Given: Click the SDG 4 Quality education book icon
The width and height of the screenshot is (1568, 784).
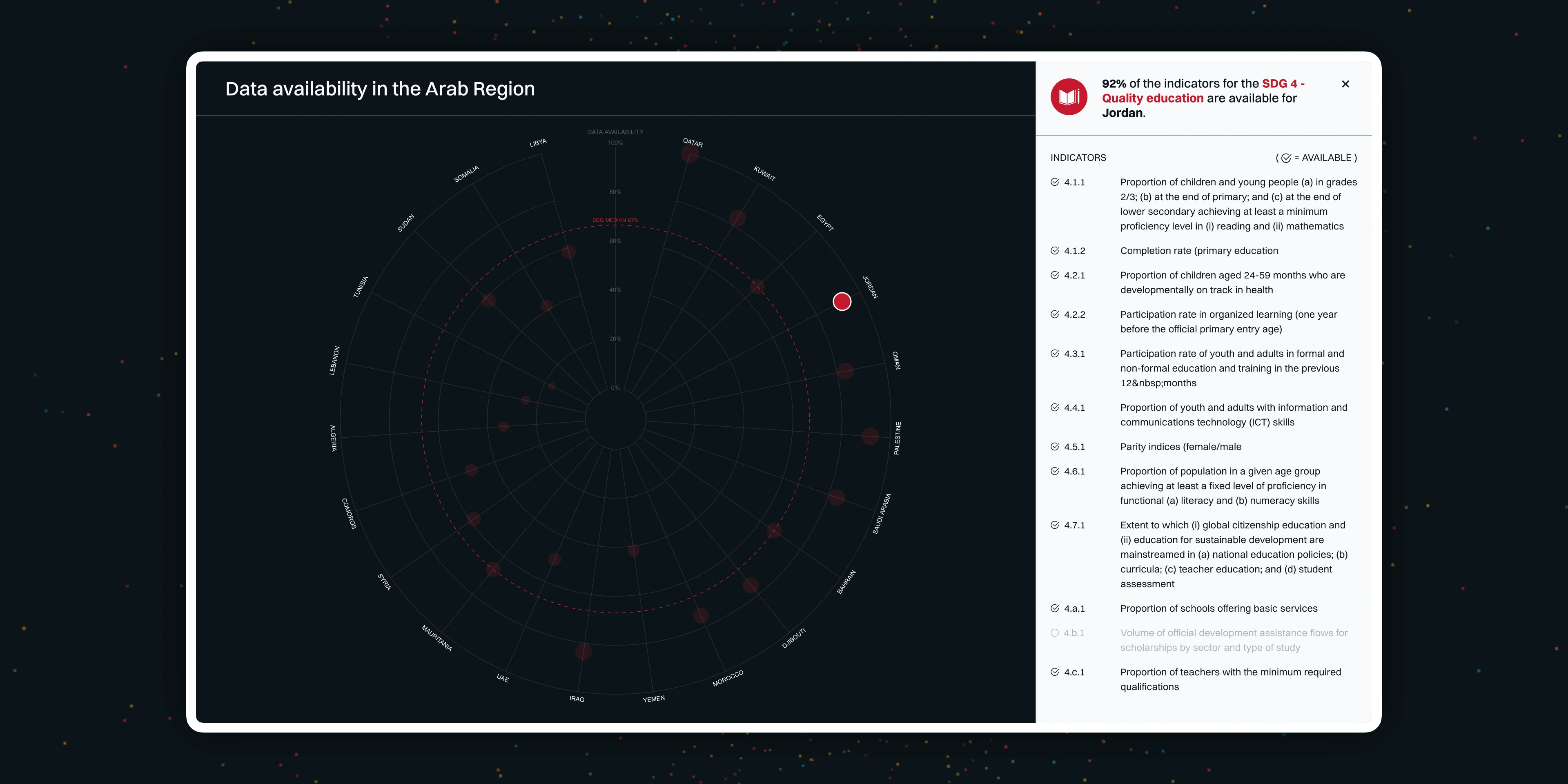Looking at the screenshot, I should click(x=1068, y=97).
